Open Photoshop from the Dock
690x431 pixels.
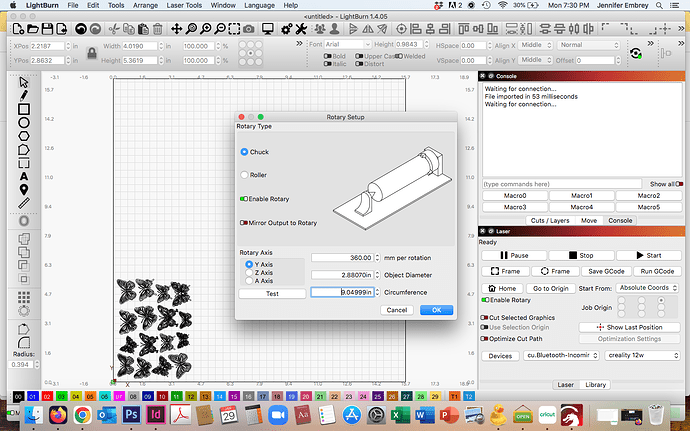tap(131, 415)
